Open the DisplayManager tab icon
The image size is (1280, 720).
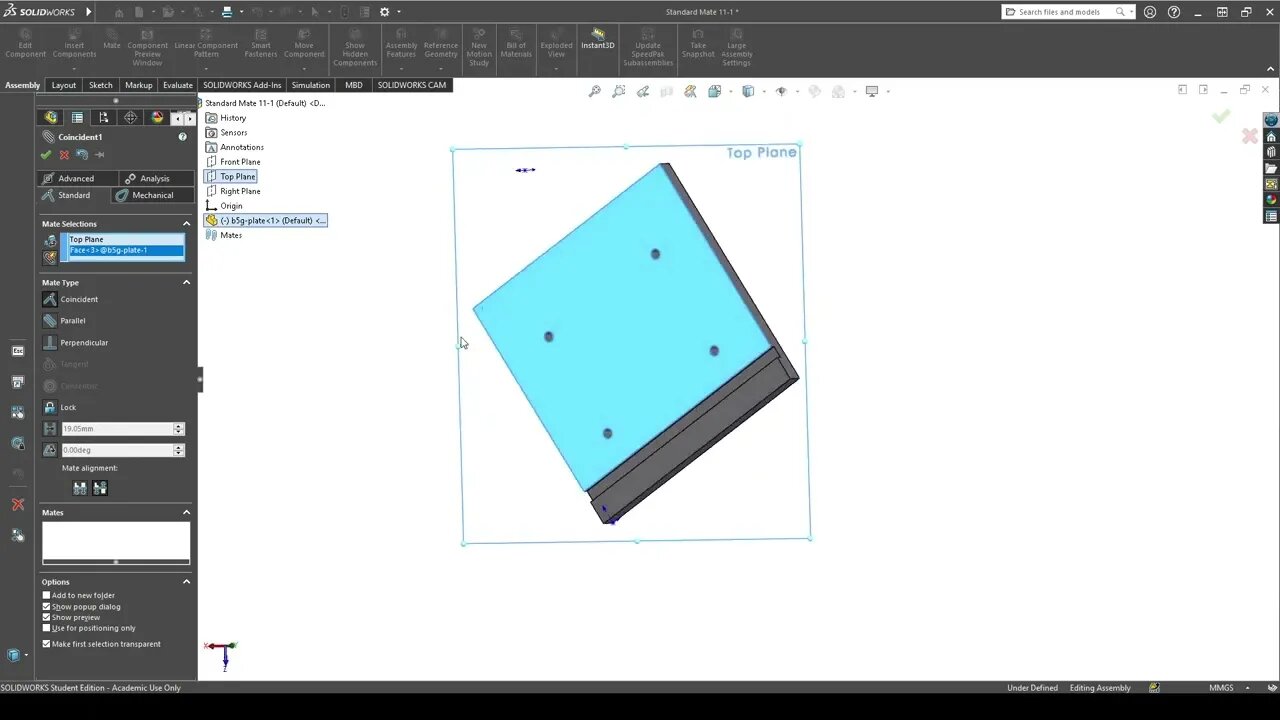[x=157, y=118]
